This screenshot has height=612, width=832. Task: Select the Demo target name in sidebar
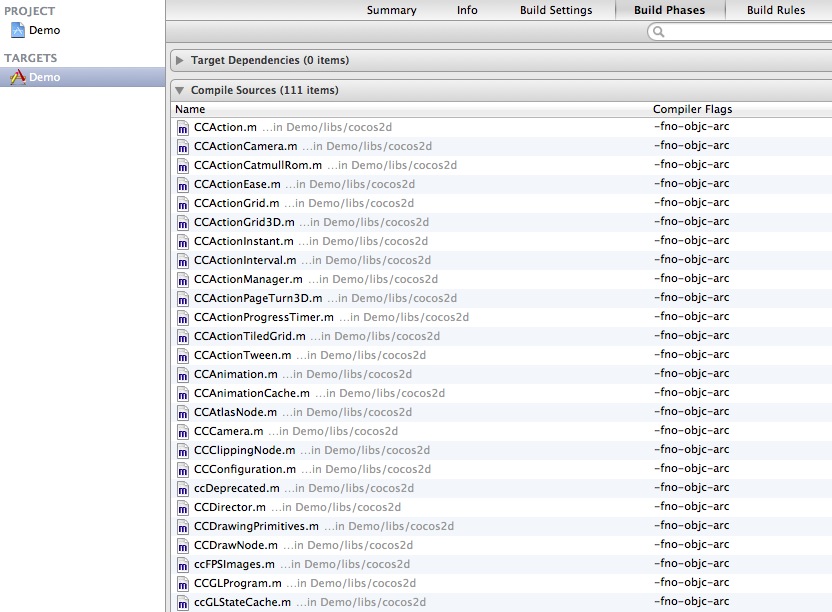click(x=45, y=77)
